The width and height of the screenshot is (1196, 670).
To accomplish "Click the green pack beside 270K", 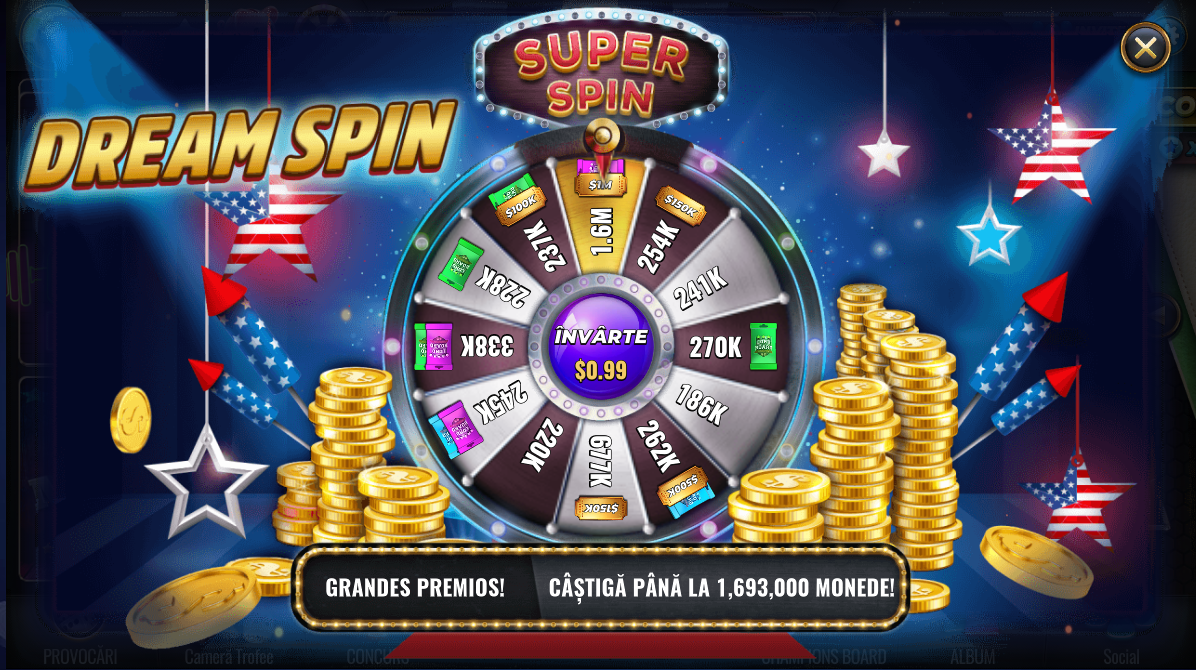I will point(763,346).
